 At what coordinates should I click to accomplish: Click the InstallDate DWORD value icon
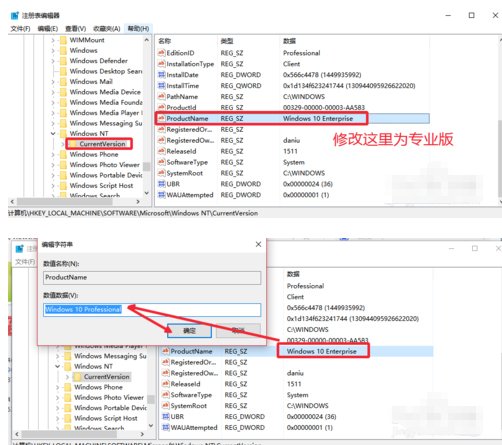tap(161, 75)
